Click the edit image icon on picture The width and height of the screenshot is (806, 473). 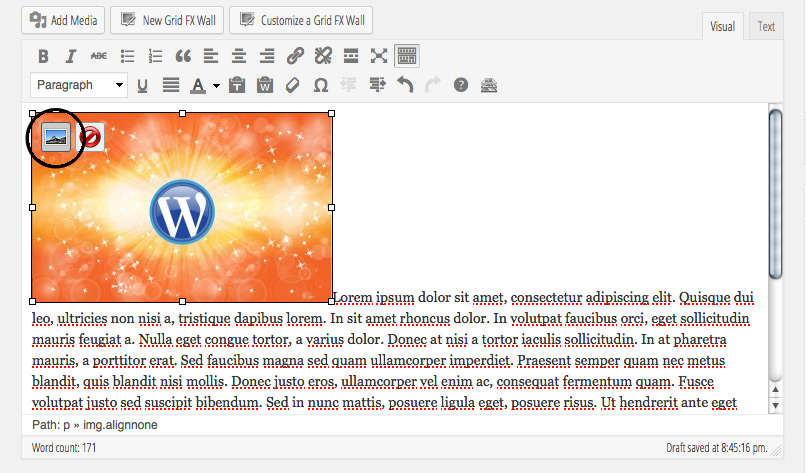pyautogui.click(x=57, y=136)
